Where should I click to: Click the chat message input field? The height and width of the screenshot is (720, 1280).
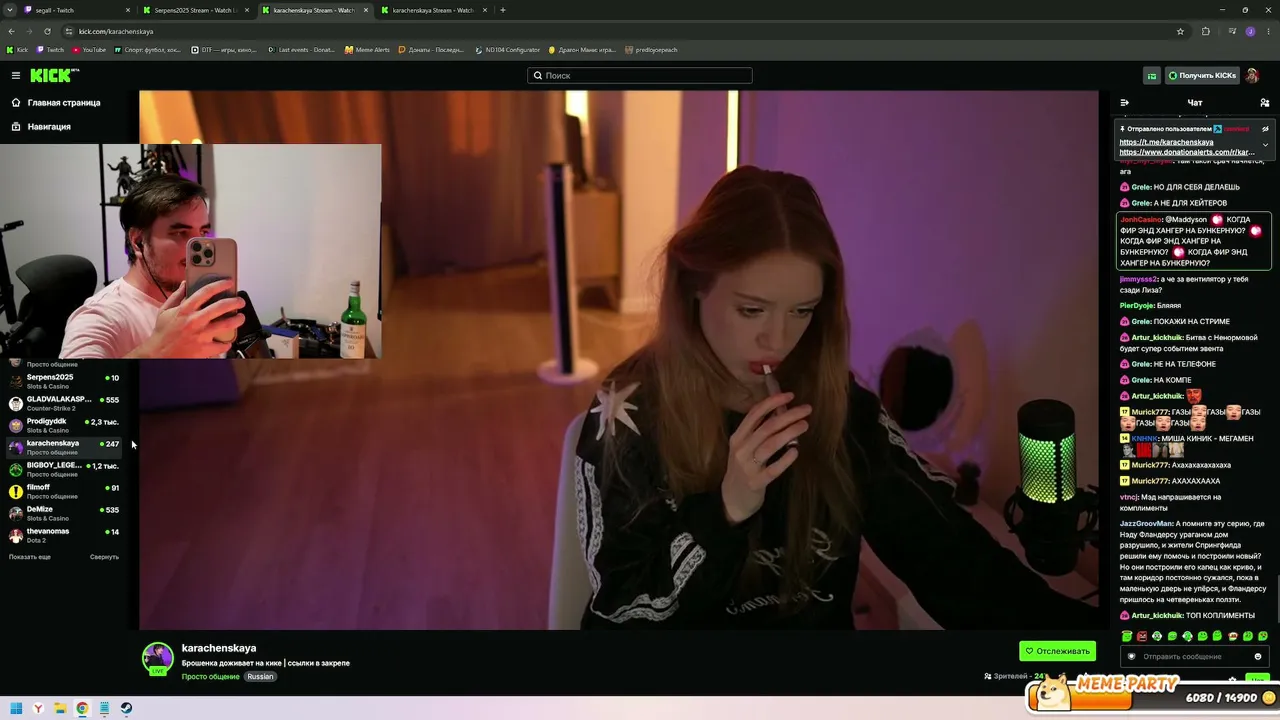point(1195,657)
